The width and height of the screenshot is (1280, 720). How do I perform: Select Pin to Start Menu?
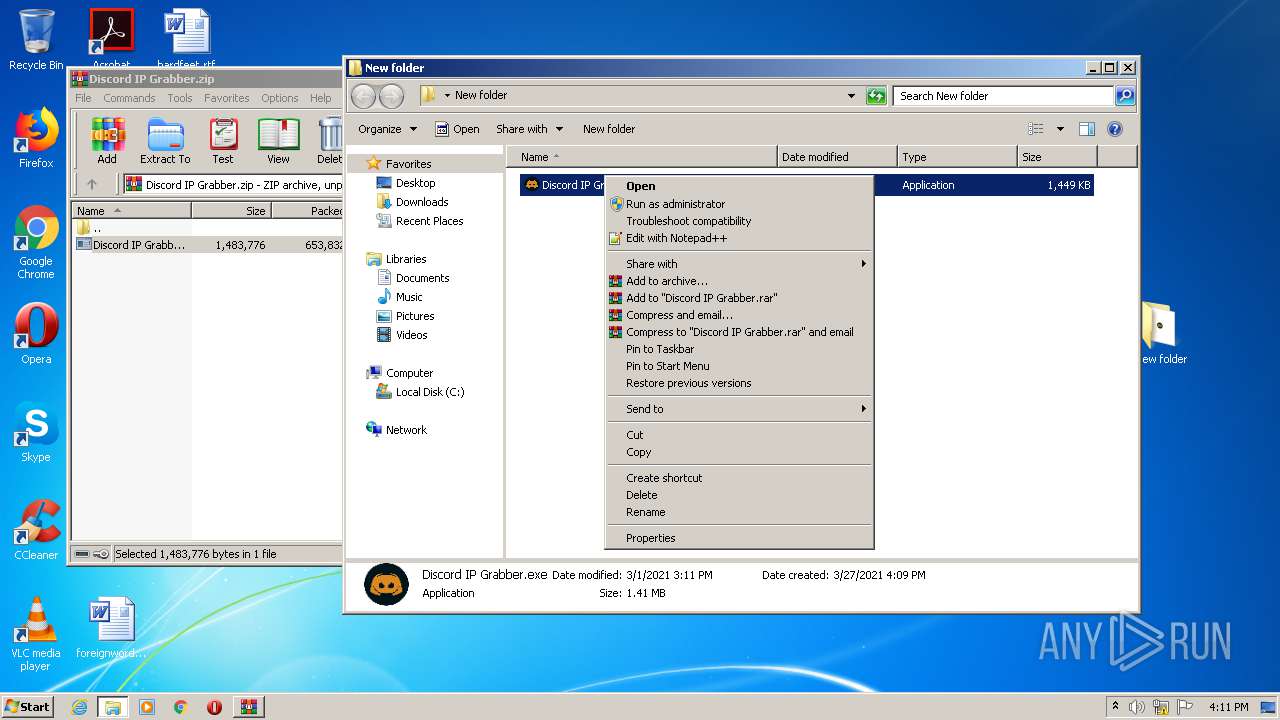(x=739, y=366)
